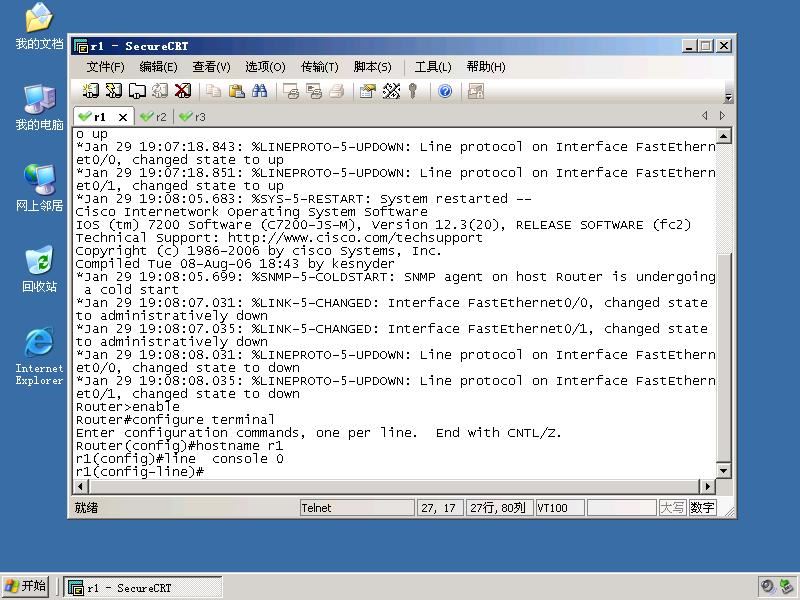
Task: Maximize the SecureCRT window
Action: (x=706, y=46)
